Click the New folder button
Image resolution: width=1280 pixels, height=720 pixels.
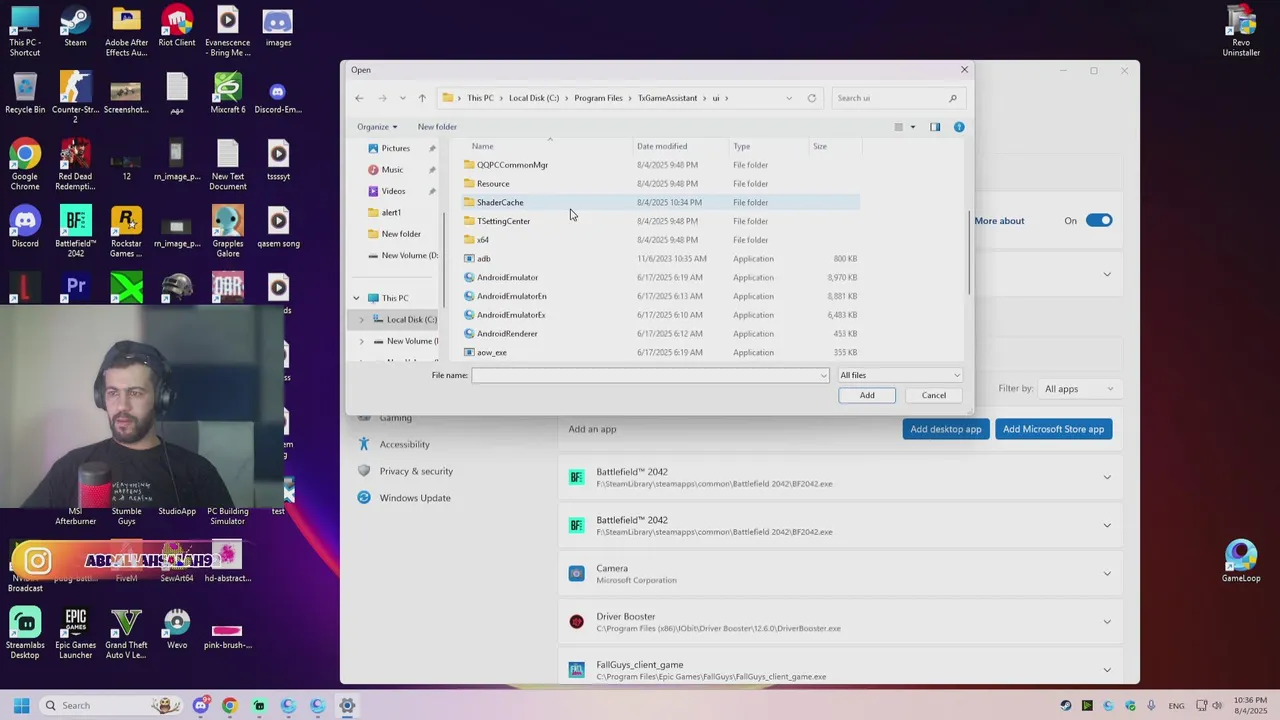(x=437, y=127)
